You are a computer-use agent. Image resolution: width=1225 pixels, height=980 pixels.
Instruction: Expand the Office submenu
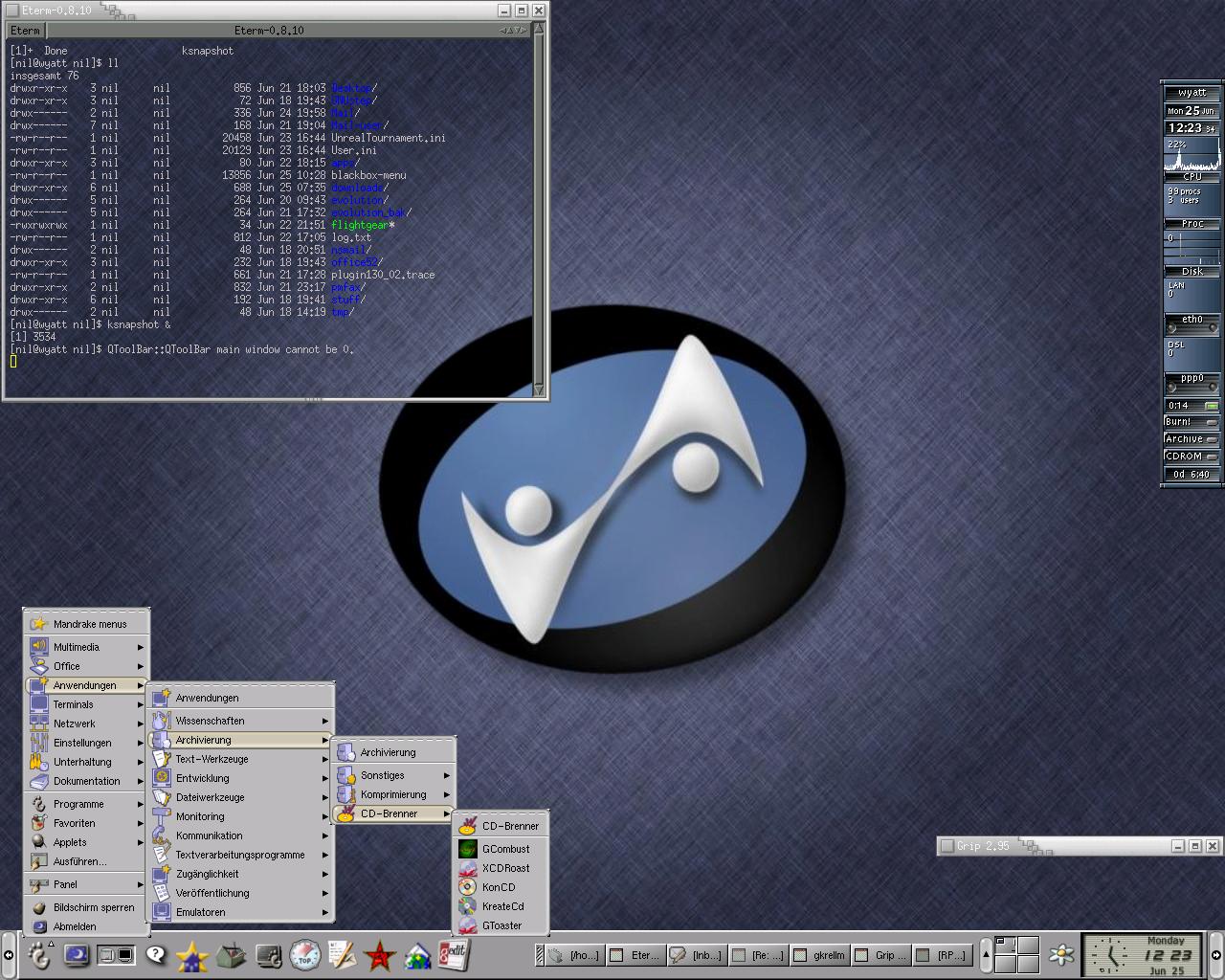tap(87, 666)
